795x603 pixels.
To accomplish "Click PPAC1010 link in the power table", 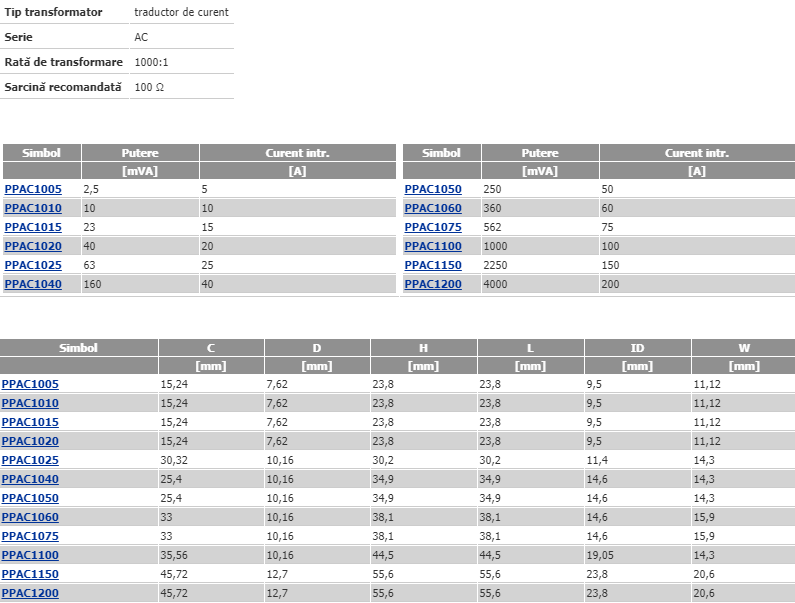I will [33, 208].
